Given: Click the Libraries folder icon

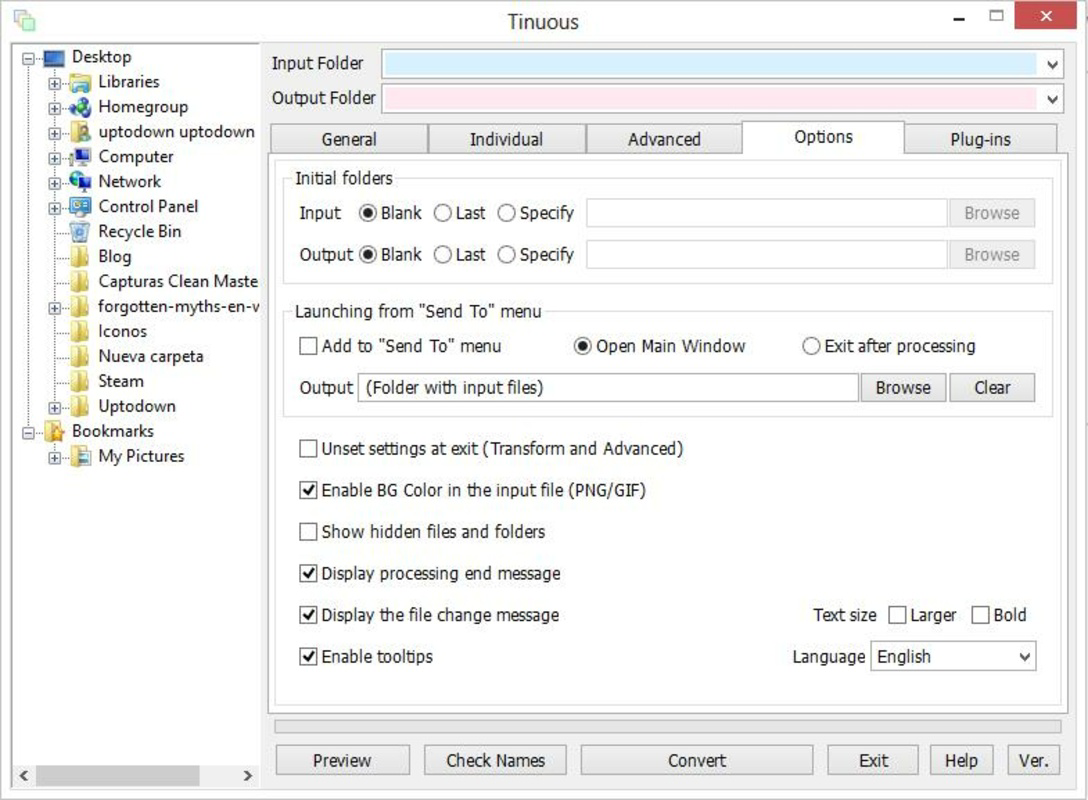Looking at the screenshot, I should (x=80, y=83).
